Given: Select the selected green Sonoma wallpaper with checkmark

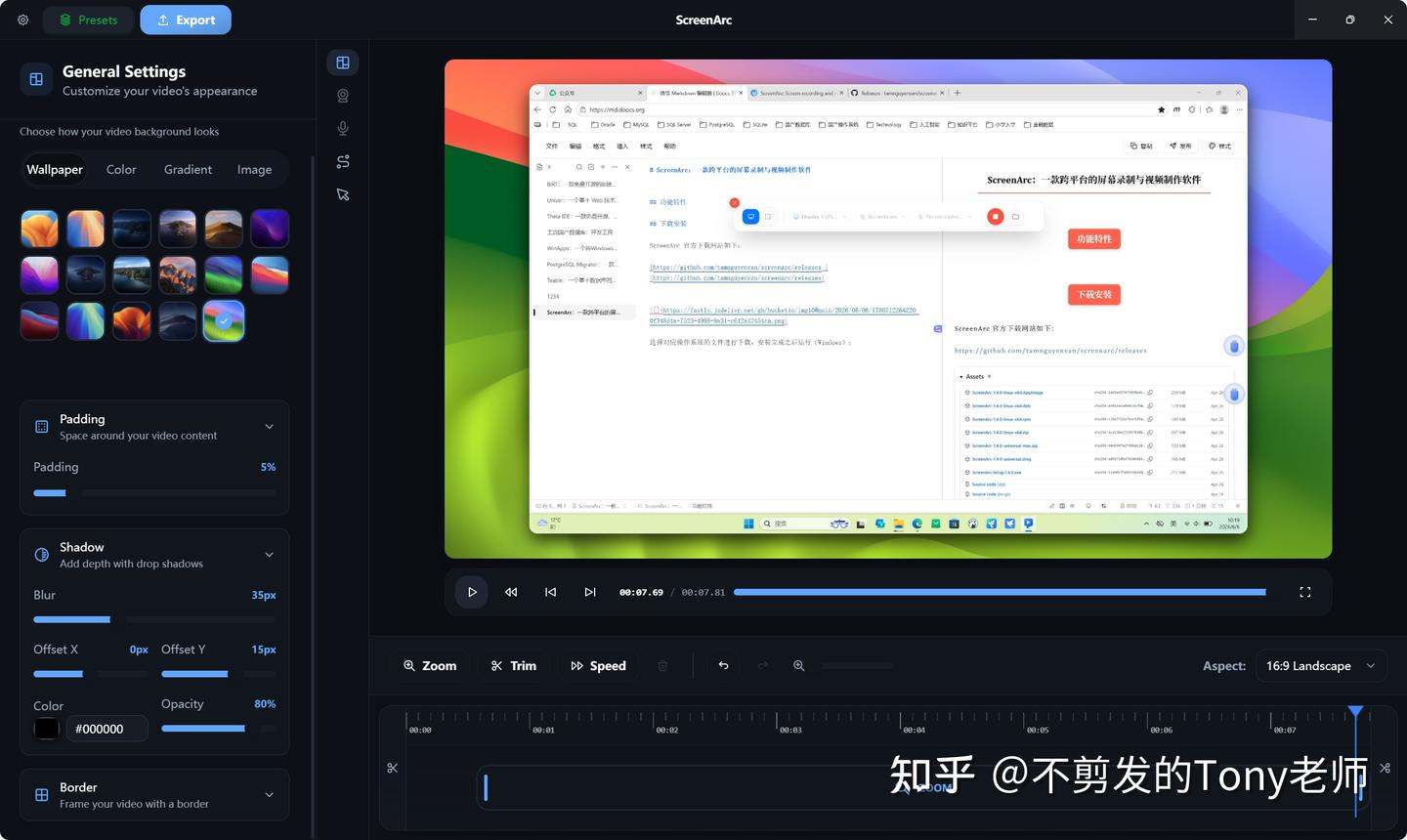Looking at the screenshot, I should click(224, 321).
